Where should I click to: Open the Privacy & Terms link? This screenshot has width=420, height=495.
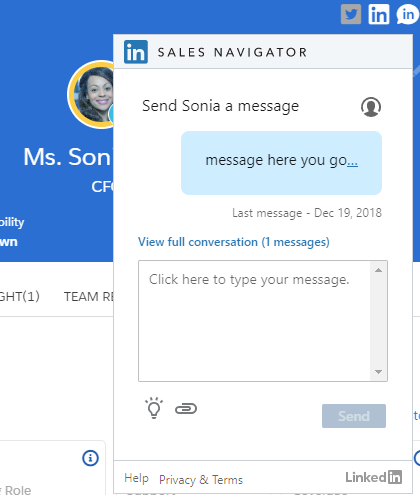point(201,480)
